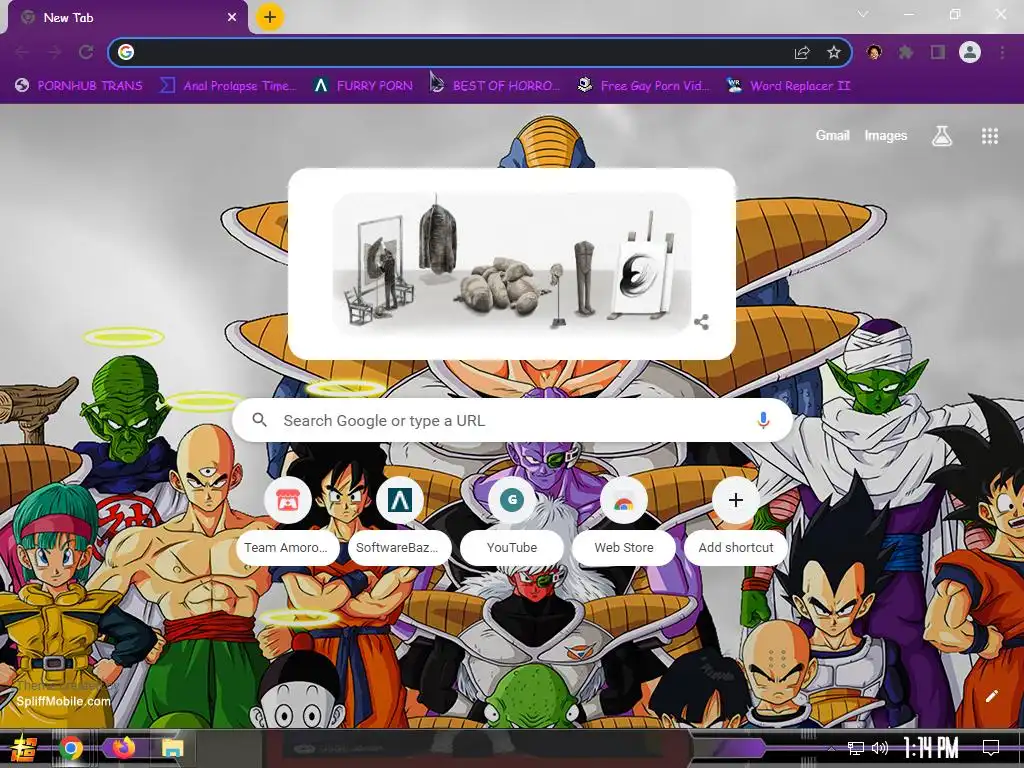Close the New Tab tab
Screen dimensions: 1024x768
232,18
